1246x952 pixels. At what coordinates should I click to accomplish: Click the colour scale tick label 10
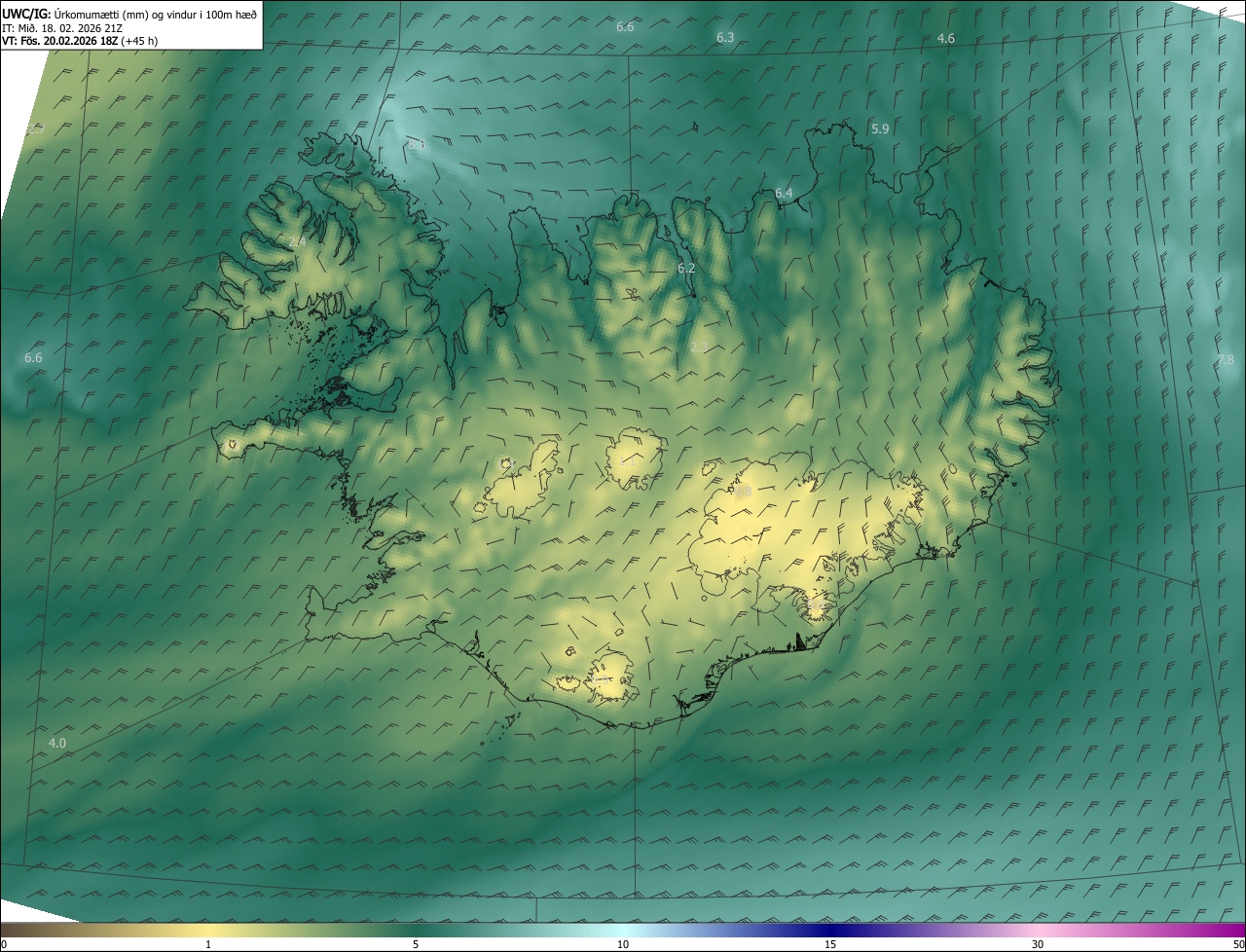pyautogui.click(x=623, y=944)
